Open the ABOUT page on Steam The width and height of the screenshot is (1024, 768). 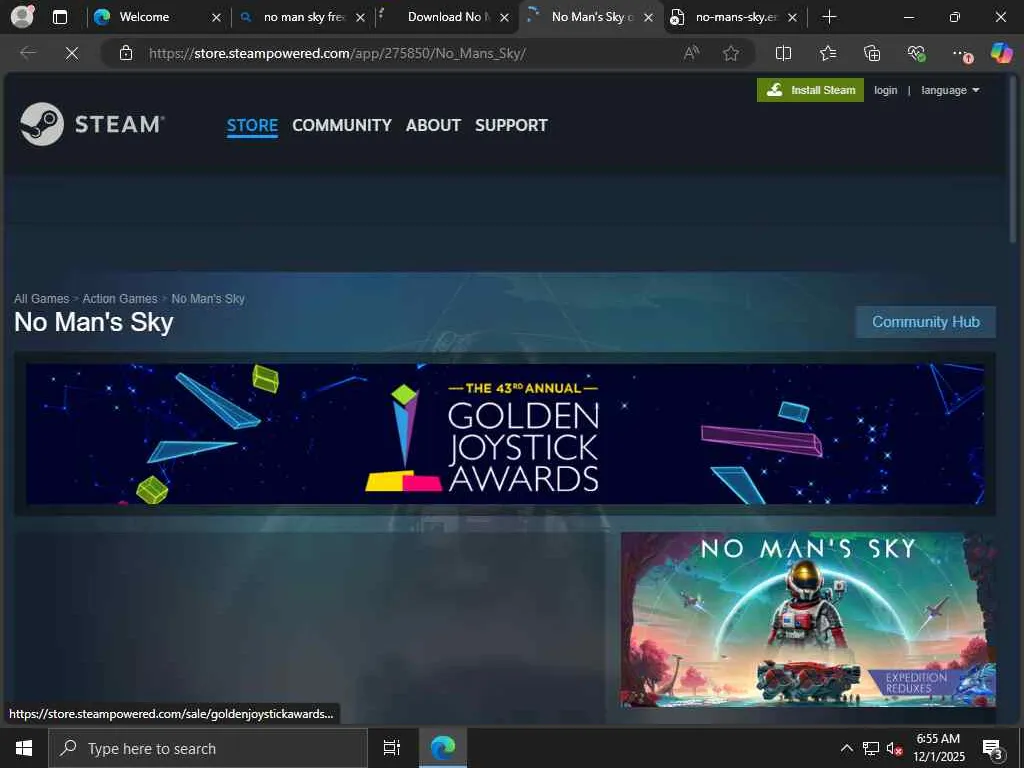[433, 125]
